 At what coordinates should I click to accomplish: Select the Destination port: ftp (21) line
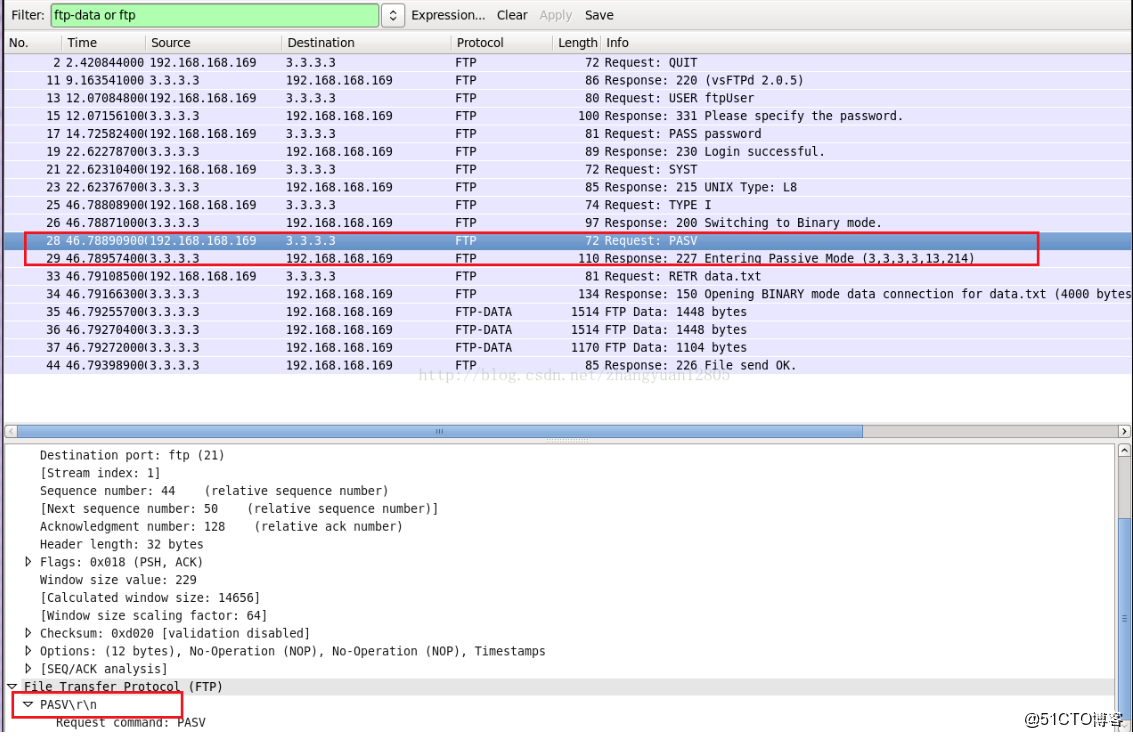click(132, 455)
